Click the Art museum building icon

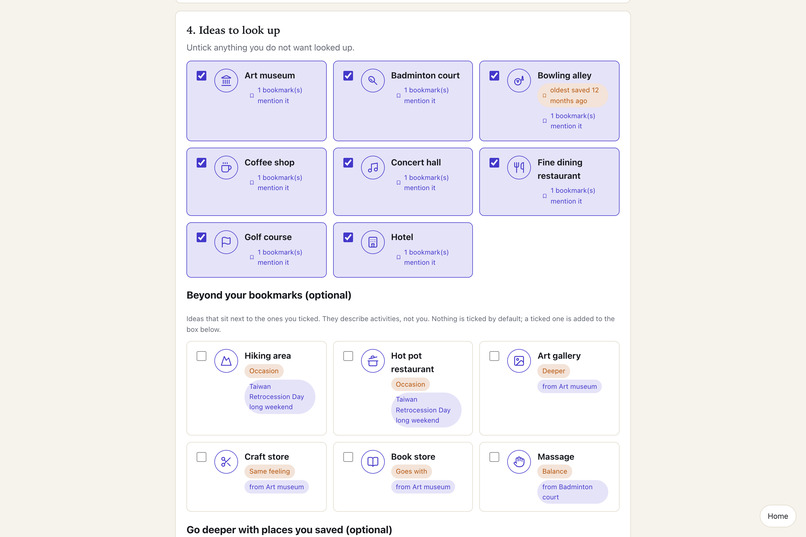[x=226, y=81]
